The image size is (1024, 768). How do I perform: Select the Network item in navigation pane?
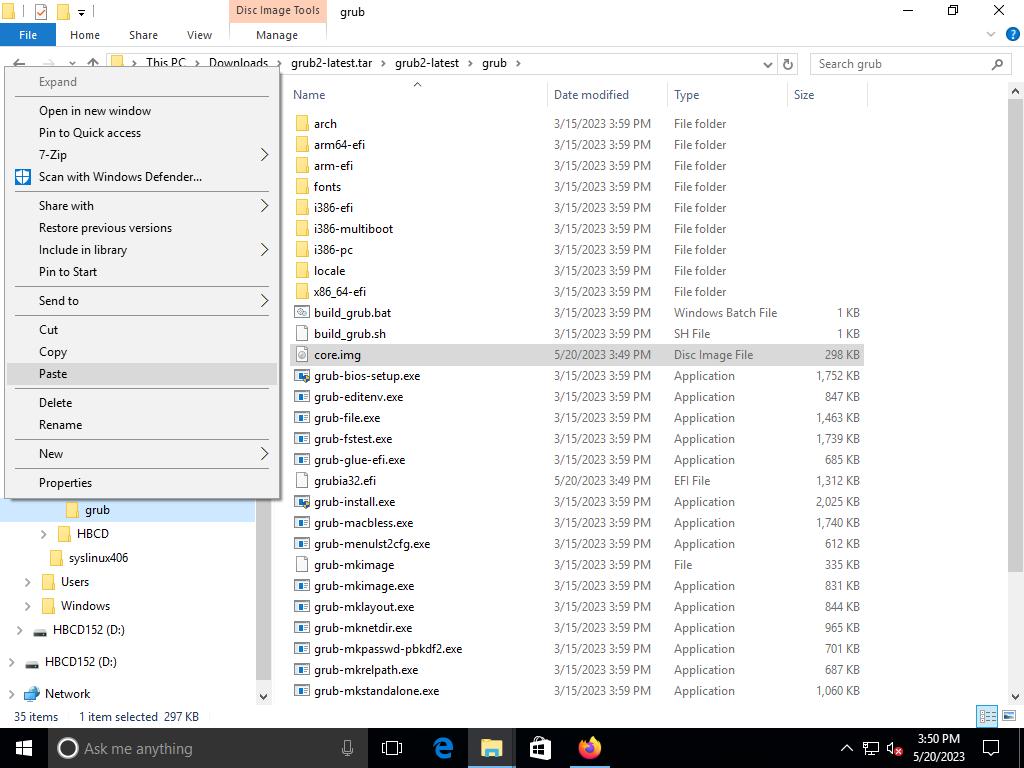tap(67, 694)
